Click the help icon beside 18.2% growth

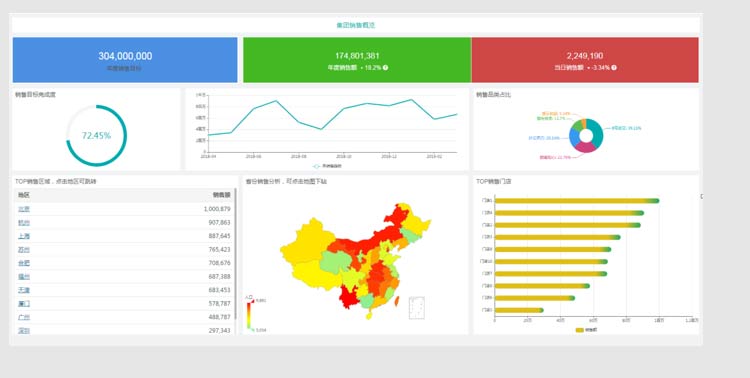pyautogui.click(x=386, y=68)
